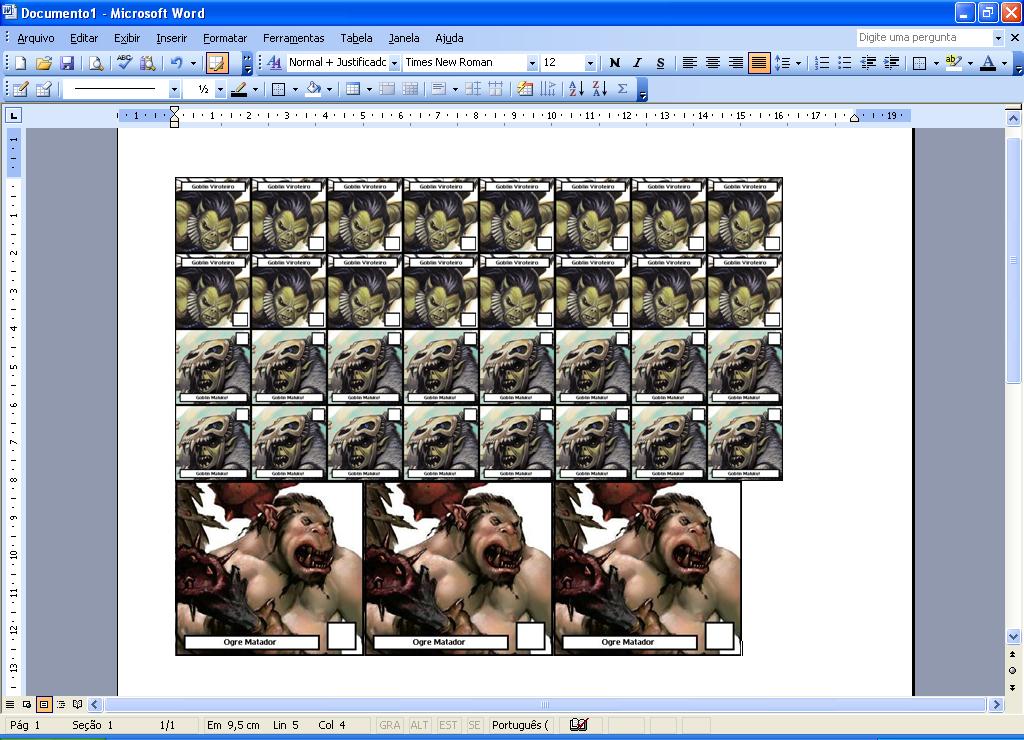Switch to Outline view button
This screenshot has height=740, width=1024.
[x=61, y=705]
